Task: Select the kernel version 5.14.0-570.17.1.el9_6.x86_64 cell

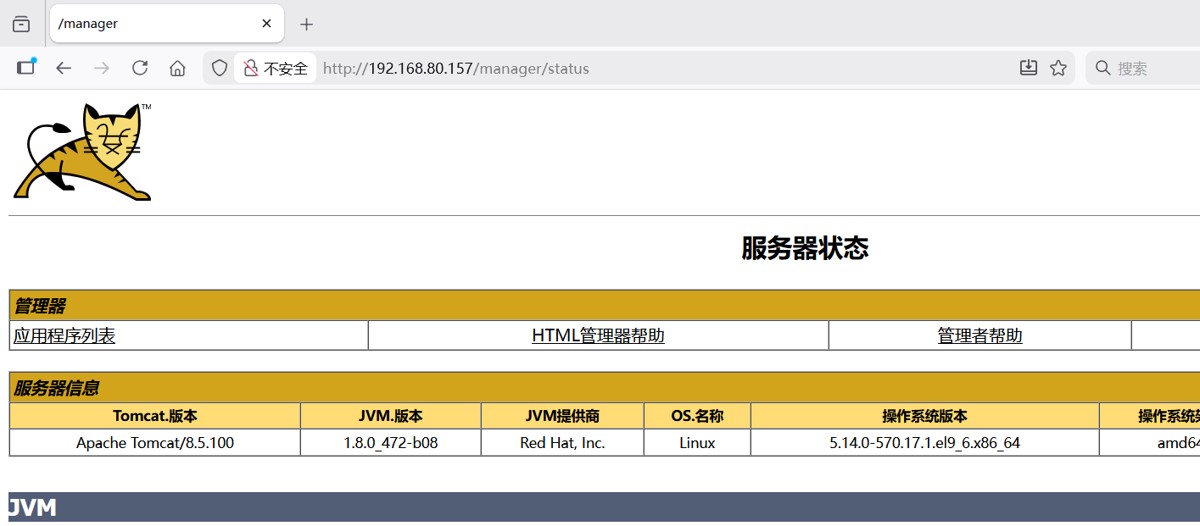Action: [x=925, y=442]
